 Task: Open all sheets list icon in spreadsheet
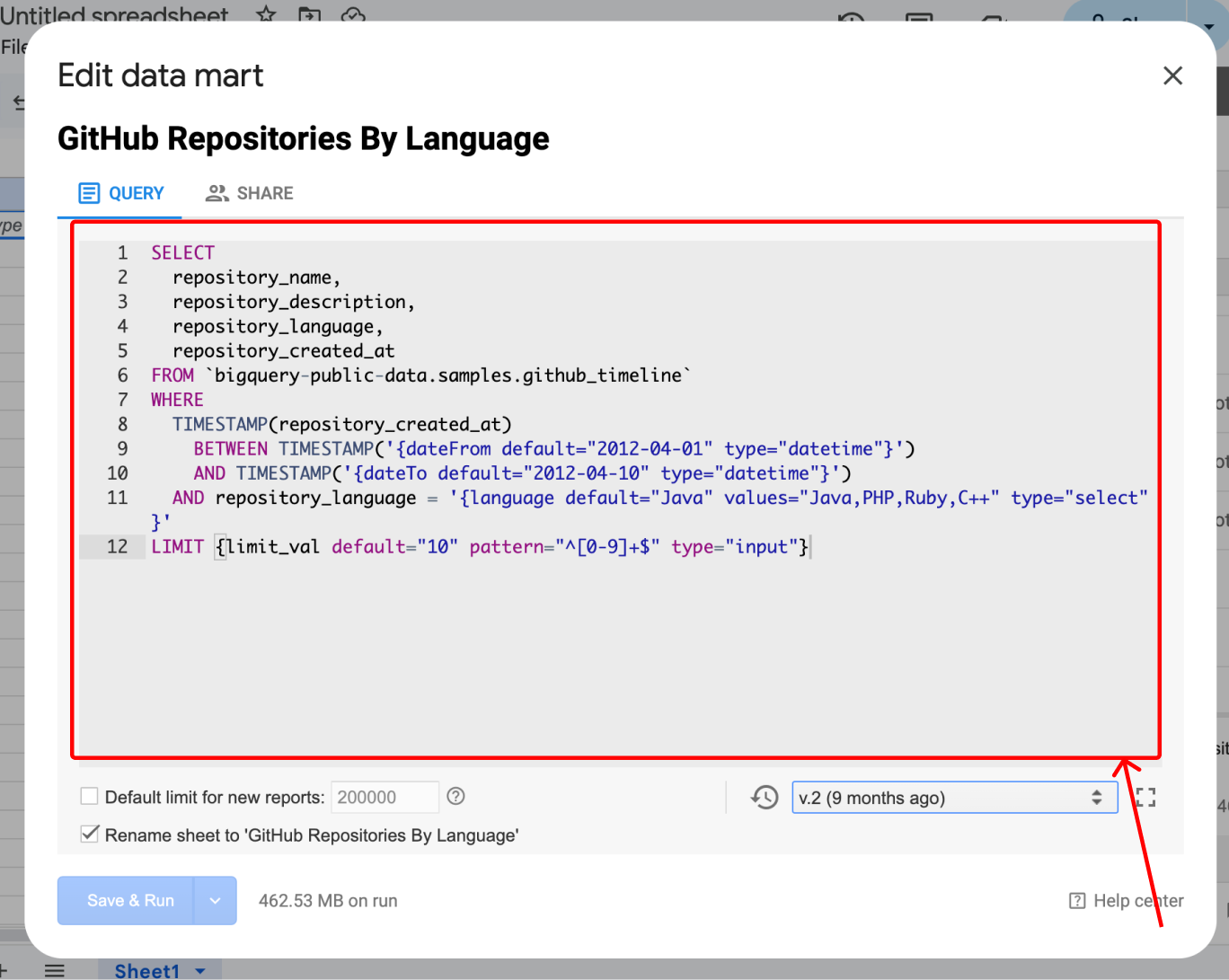click(55, 970)
